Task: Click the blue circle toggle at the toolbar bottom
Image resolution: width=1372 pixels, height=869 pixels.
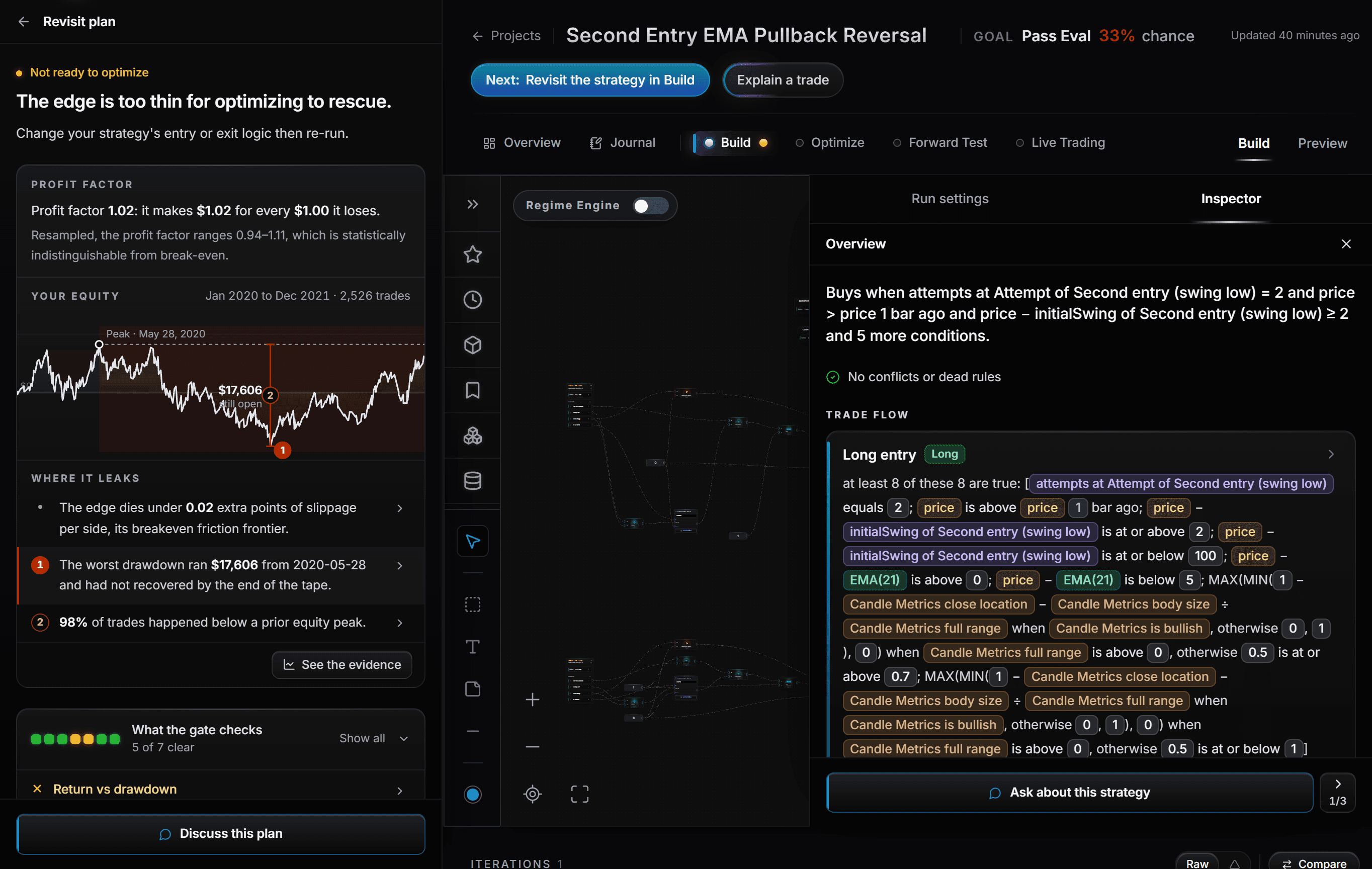Action: 472,794
